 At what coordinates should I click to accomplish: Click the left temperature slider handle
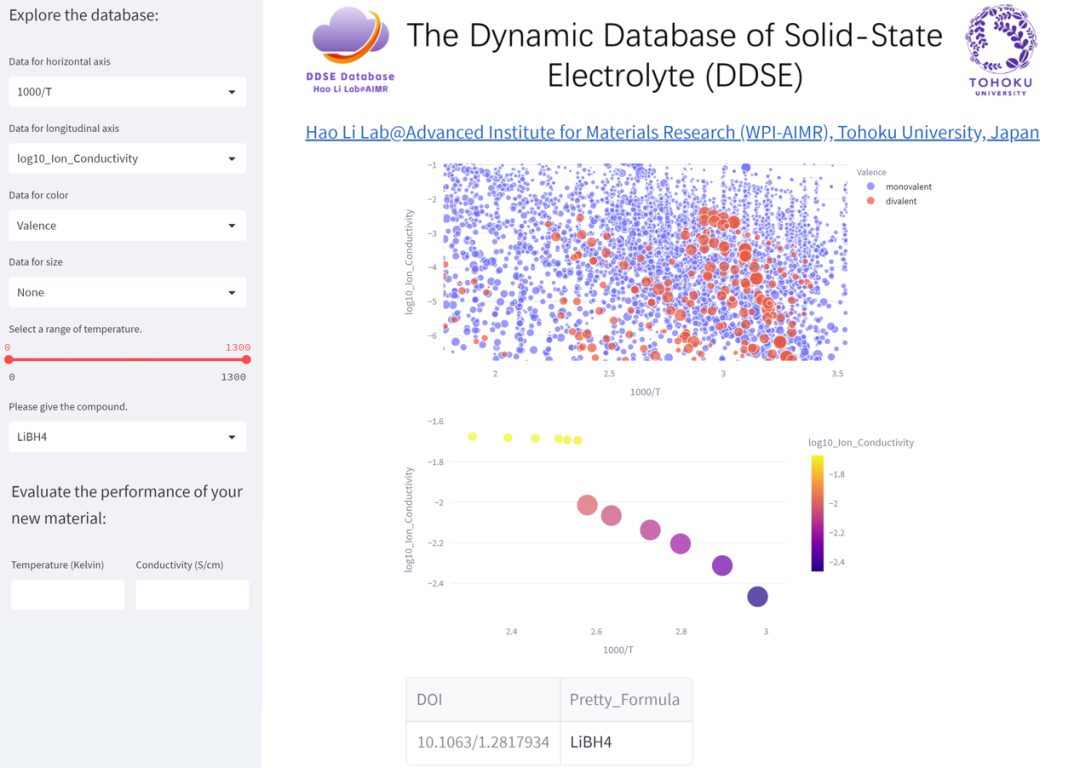[9, 360]
